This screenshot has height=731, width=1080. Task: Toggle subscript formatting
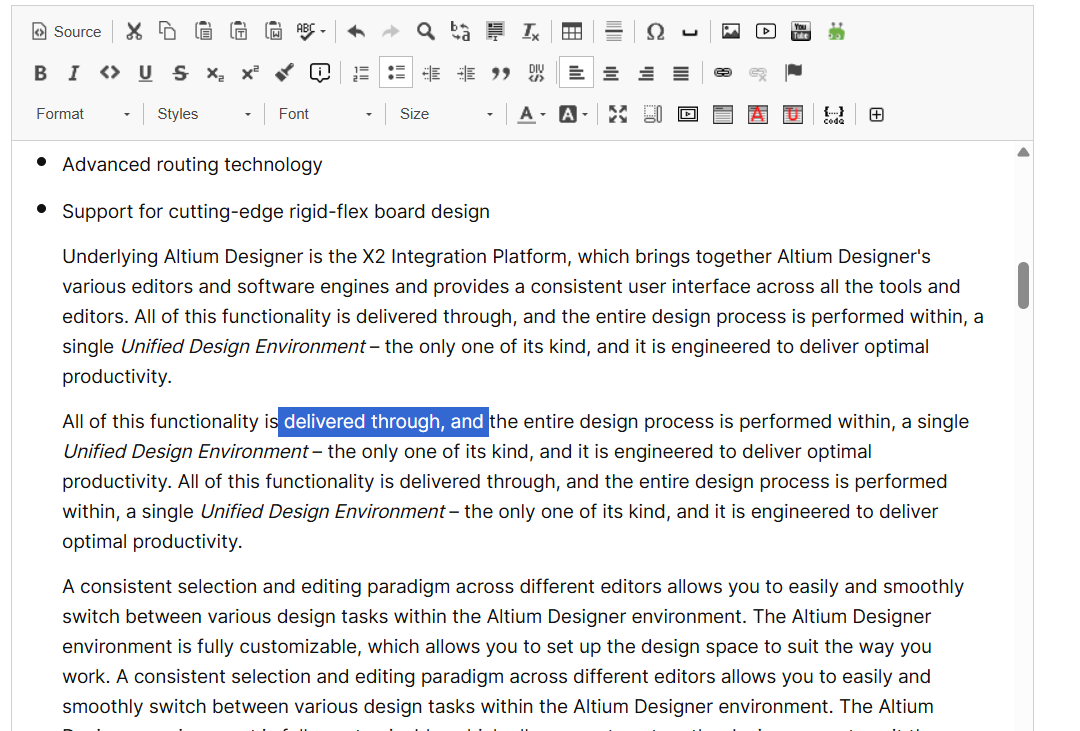(x=215, y=73)
